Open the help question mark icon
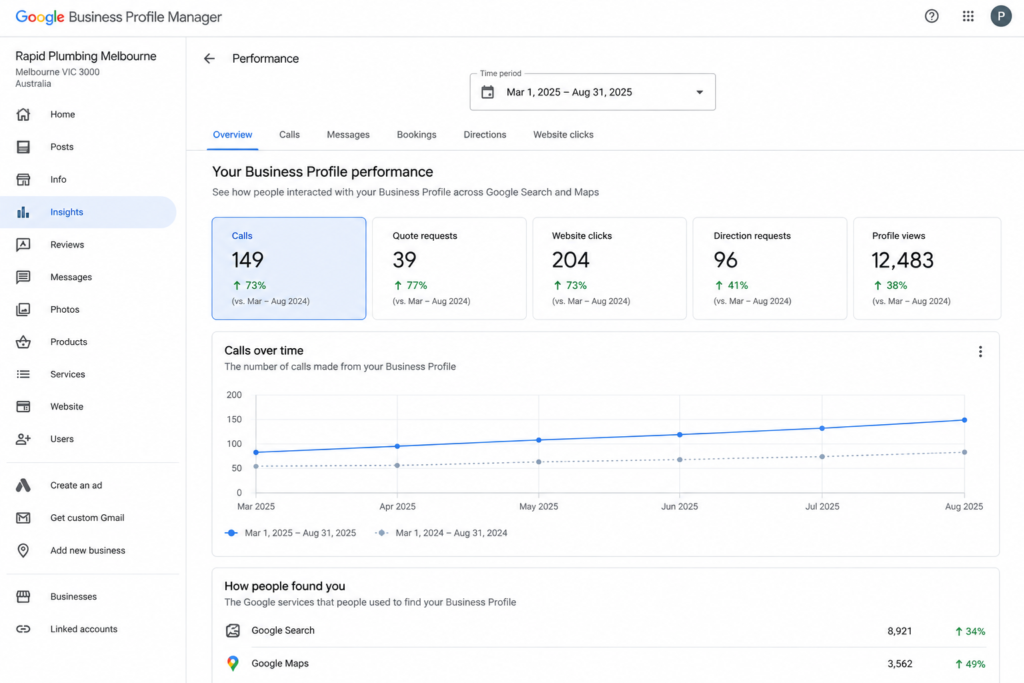The width and height of the screenshot is (1024, 683). pos(931,16)
